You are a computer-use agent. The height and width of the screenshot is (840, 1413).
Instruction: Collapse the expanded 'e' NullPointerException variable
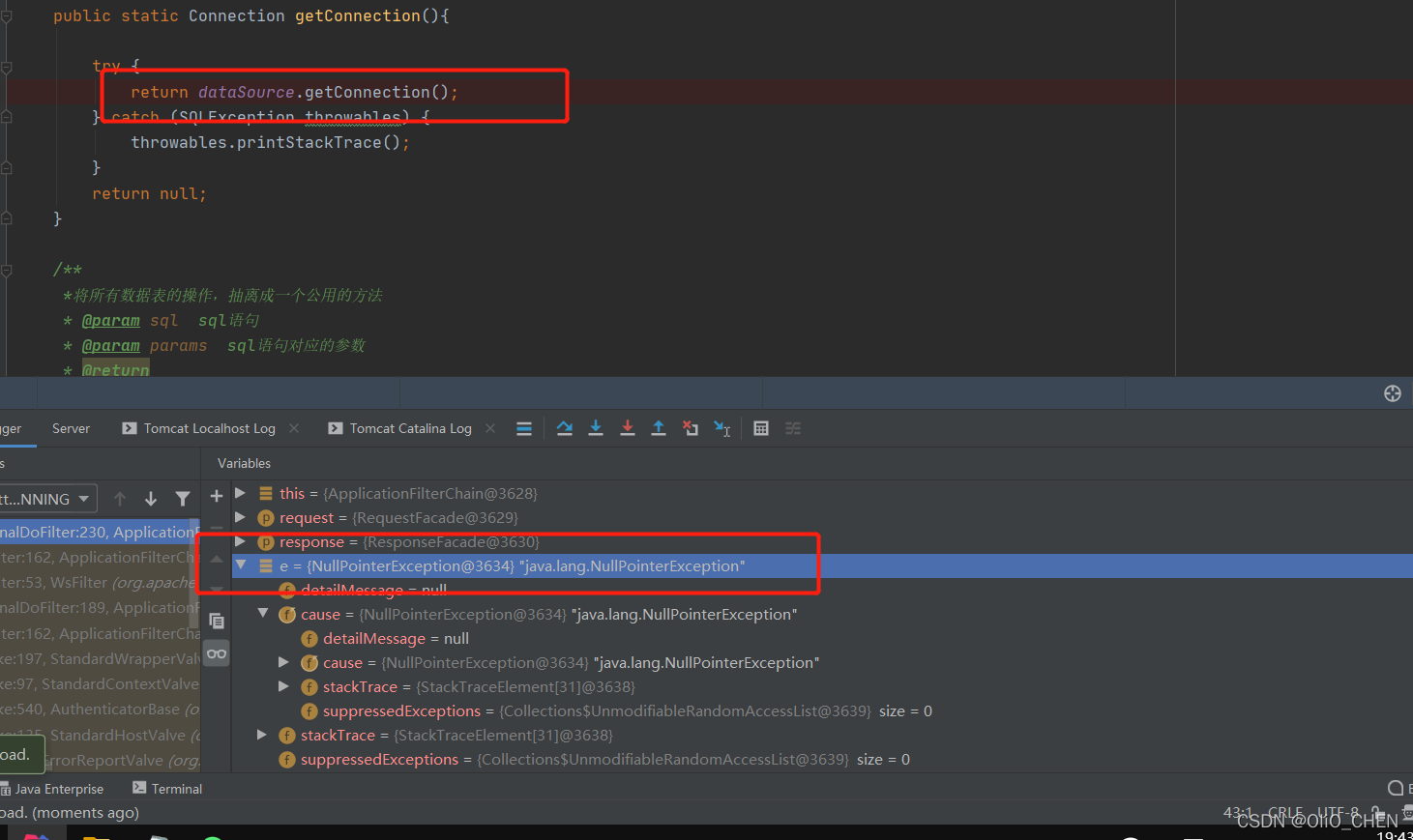pos(240,565)
